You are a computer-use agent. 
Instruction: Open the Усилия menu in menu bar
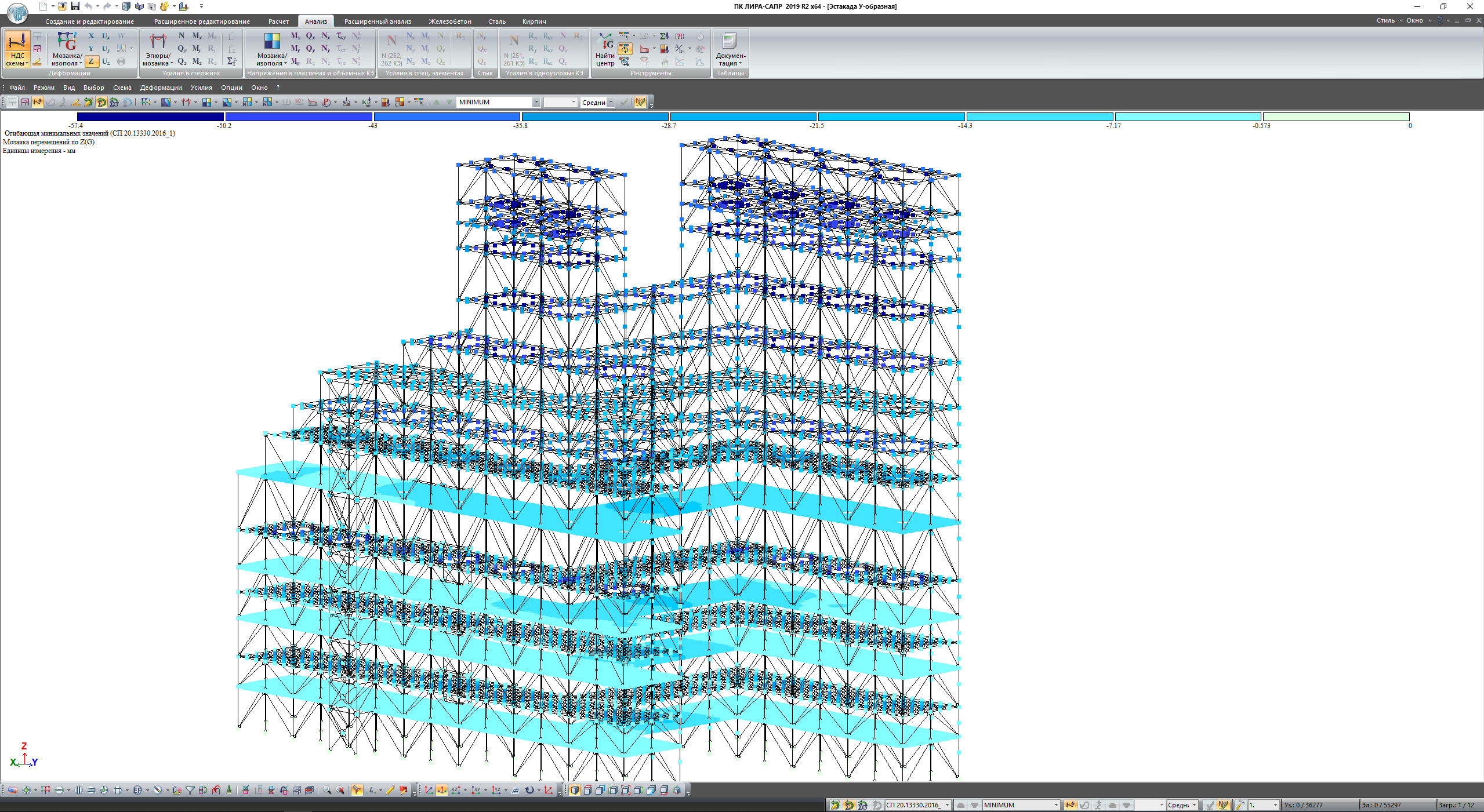click(201, 88)
